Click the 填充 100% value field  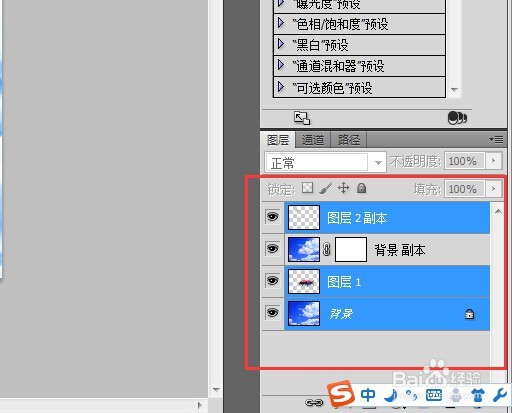coord(465,189)
